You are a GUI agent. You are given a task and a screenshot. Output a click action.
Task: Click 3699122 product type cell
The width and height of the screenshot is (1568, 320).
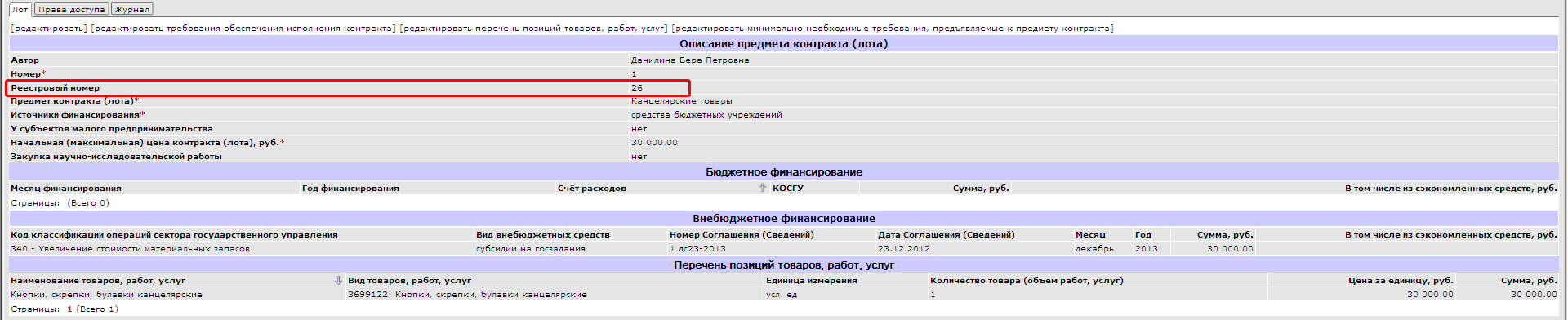[x=467, y=295]
